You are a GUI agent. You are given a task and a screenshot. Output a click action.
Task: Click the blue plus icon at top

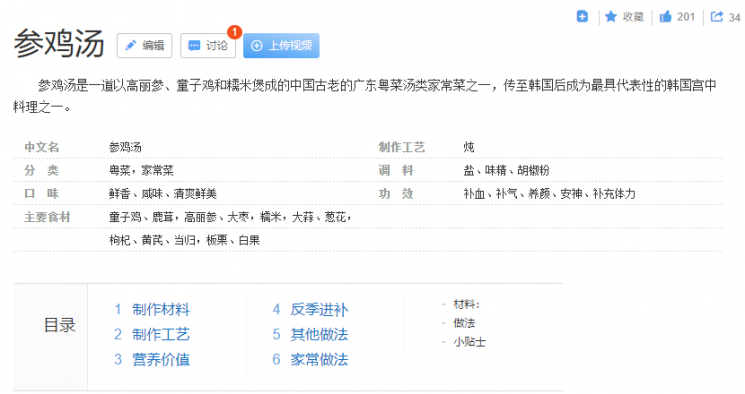582,17
